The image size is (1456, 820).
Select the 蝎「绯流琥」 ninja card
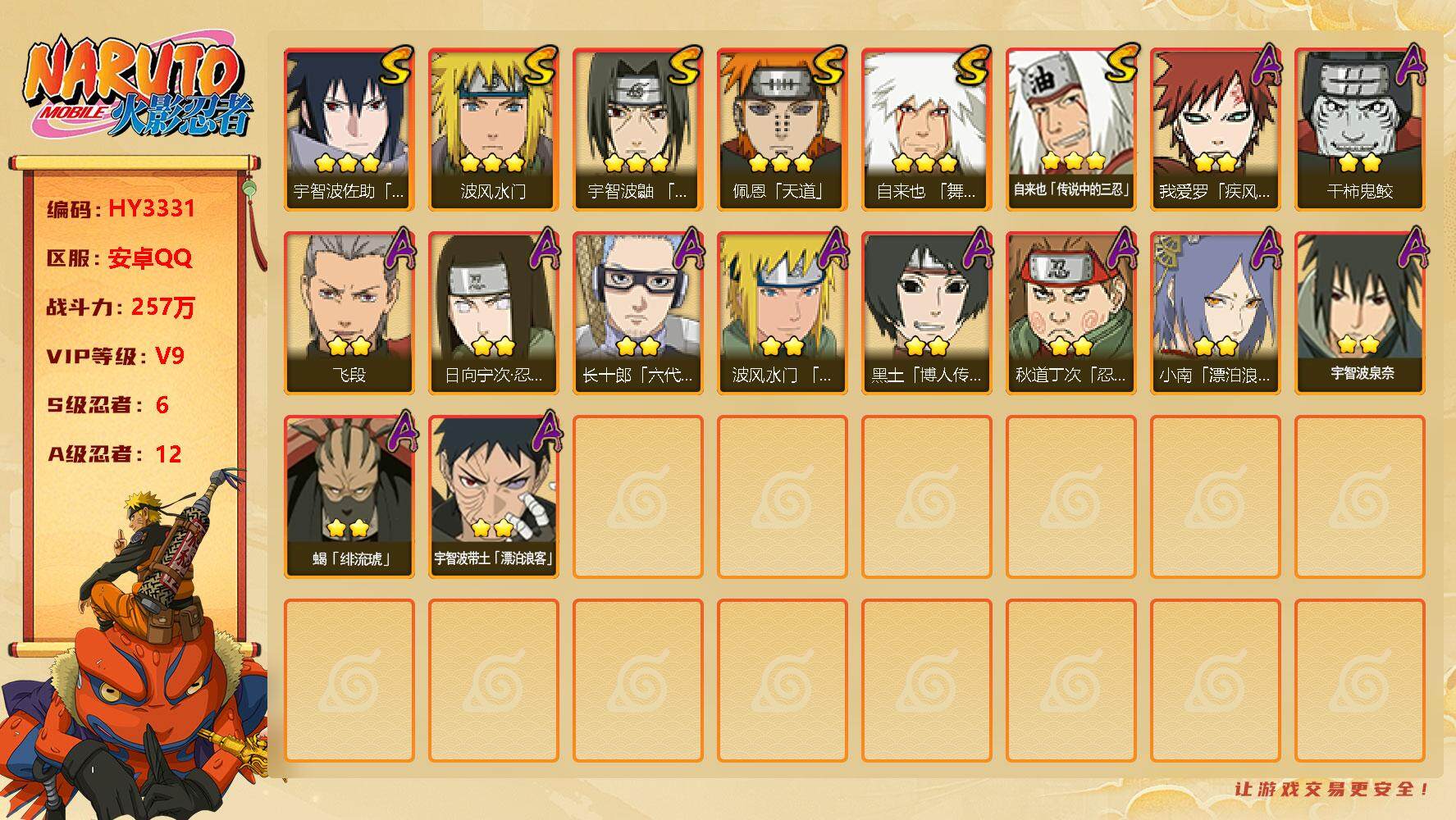point(349,497)
